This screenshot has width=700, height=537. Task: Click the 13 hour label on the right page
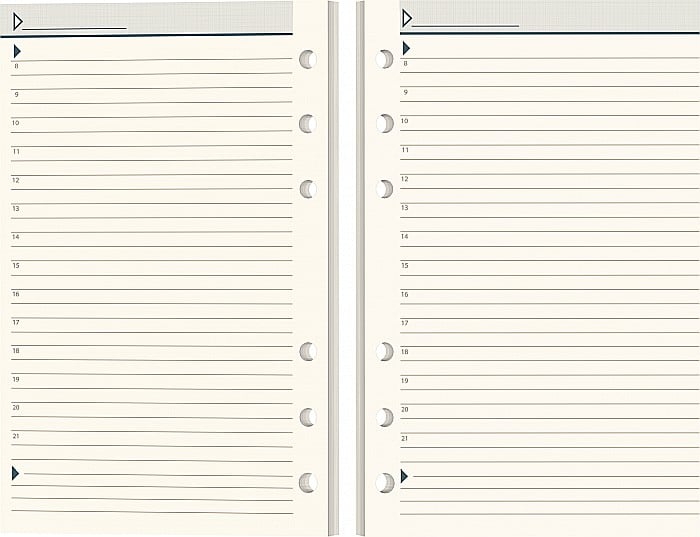404,208
